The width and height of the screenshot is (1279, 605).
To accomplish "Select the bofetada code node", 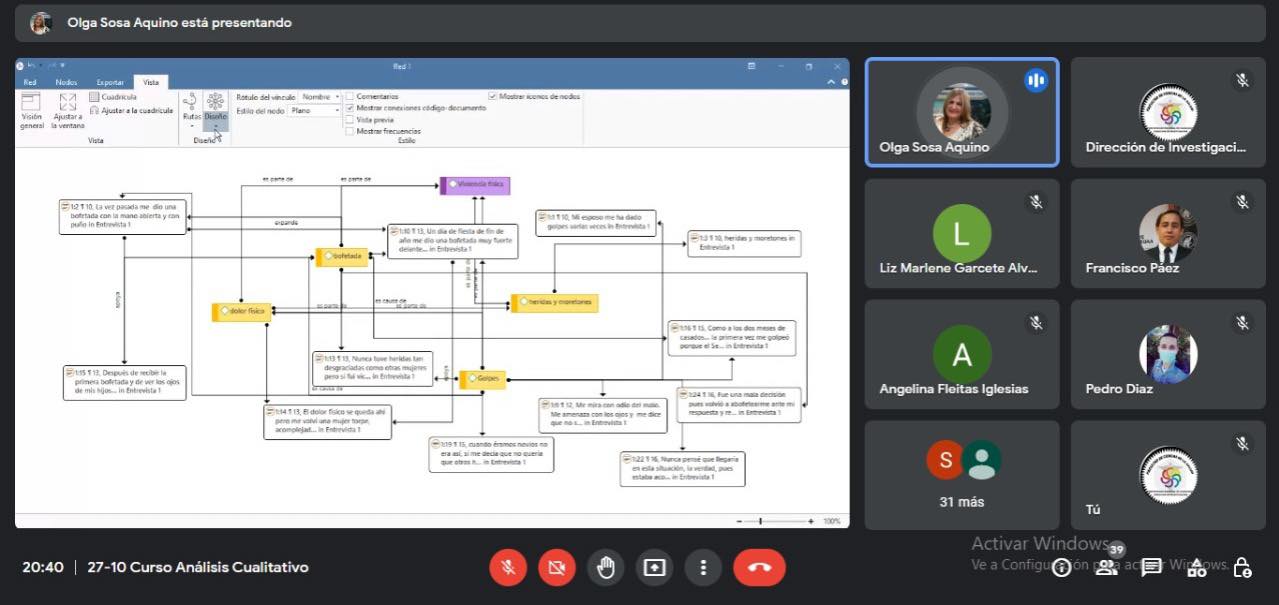I will pos(342,257).
